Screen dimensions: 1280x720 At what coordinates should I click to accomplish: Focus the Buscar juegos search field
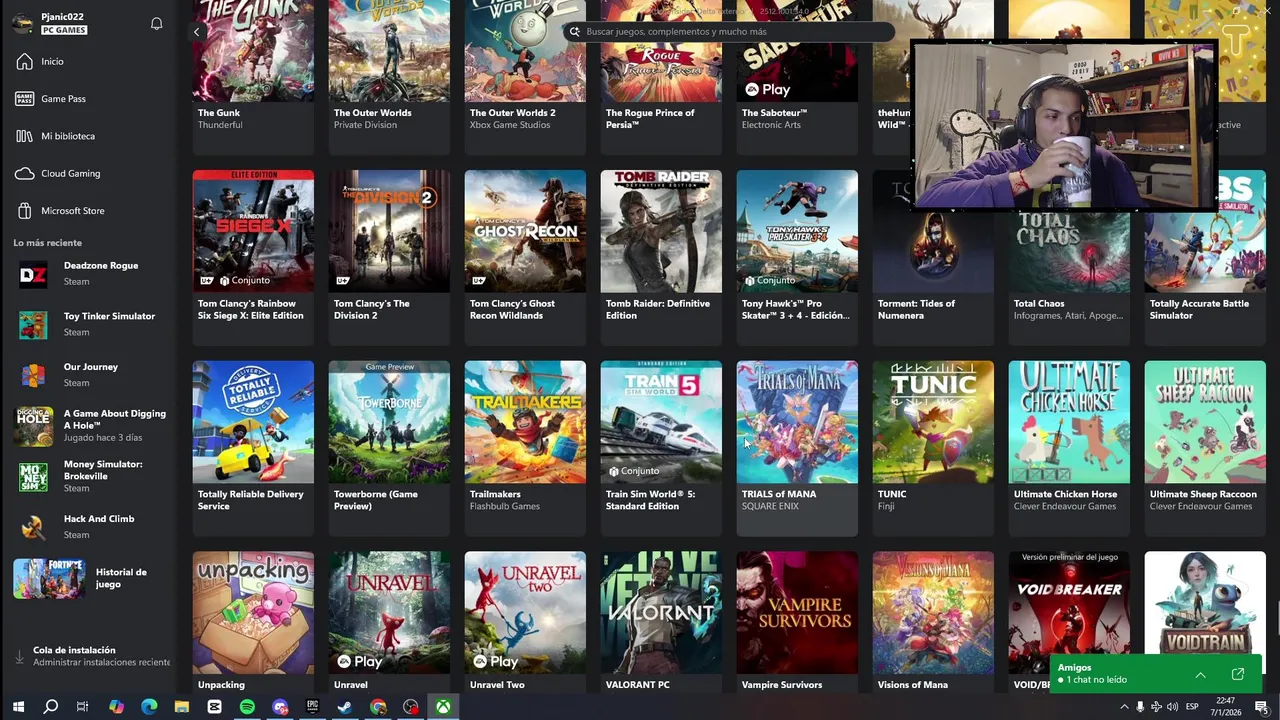(x=730, y=31)
